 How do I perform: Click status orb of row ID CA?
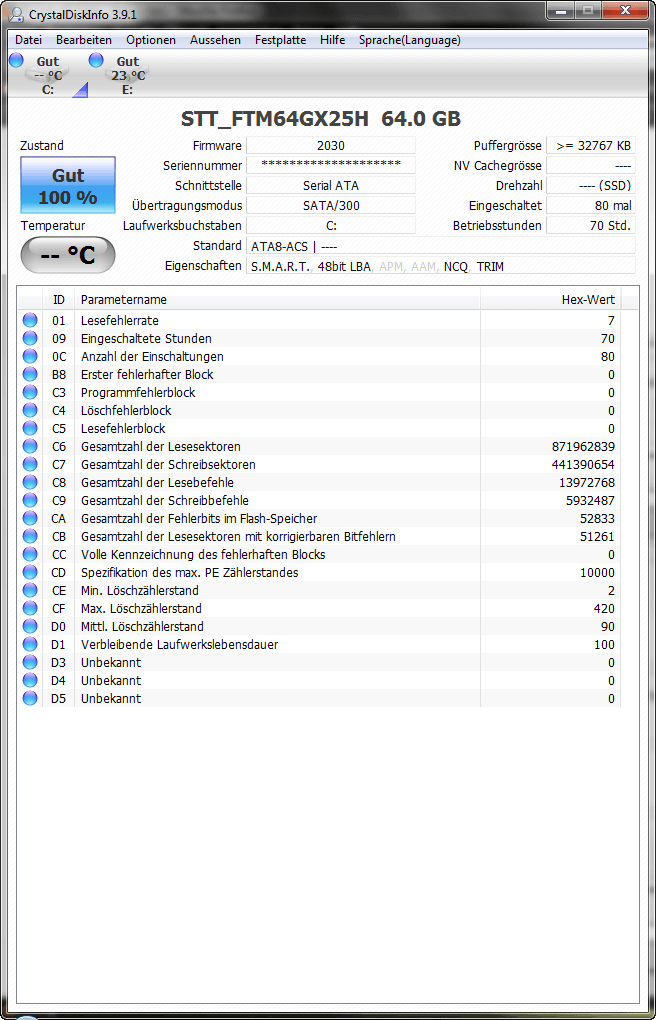pyautogui.click(x=30, y=518)
